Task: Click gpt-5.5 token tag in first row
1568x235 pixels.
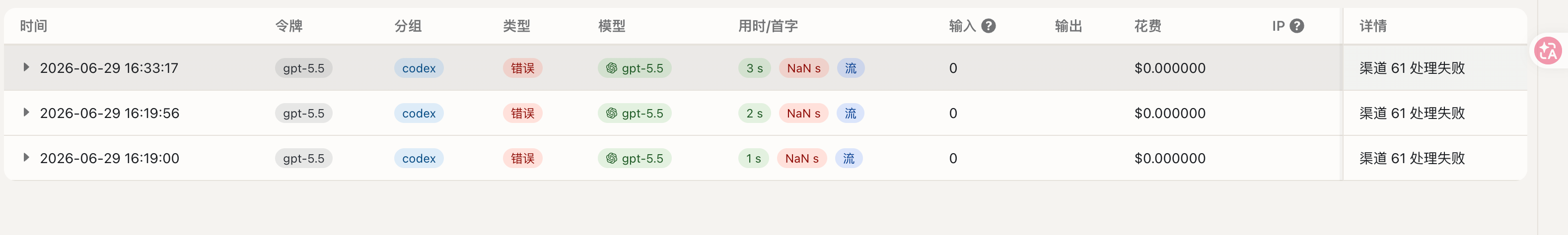Action: pyautogui.click(x=303, y=68)
